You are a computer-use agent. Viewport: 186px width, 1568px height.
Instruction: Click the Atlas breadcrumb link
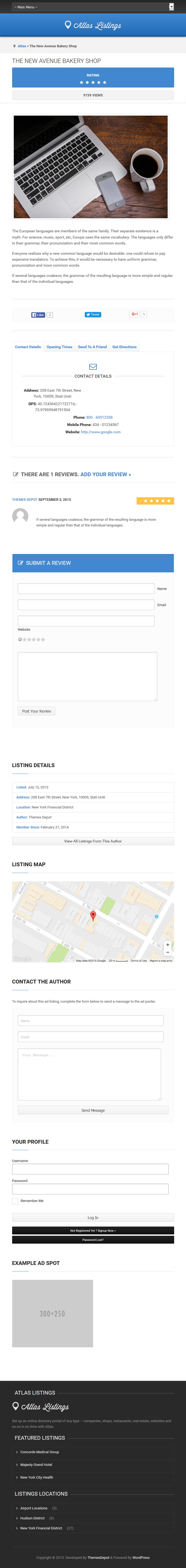coord(22,46)
